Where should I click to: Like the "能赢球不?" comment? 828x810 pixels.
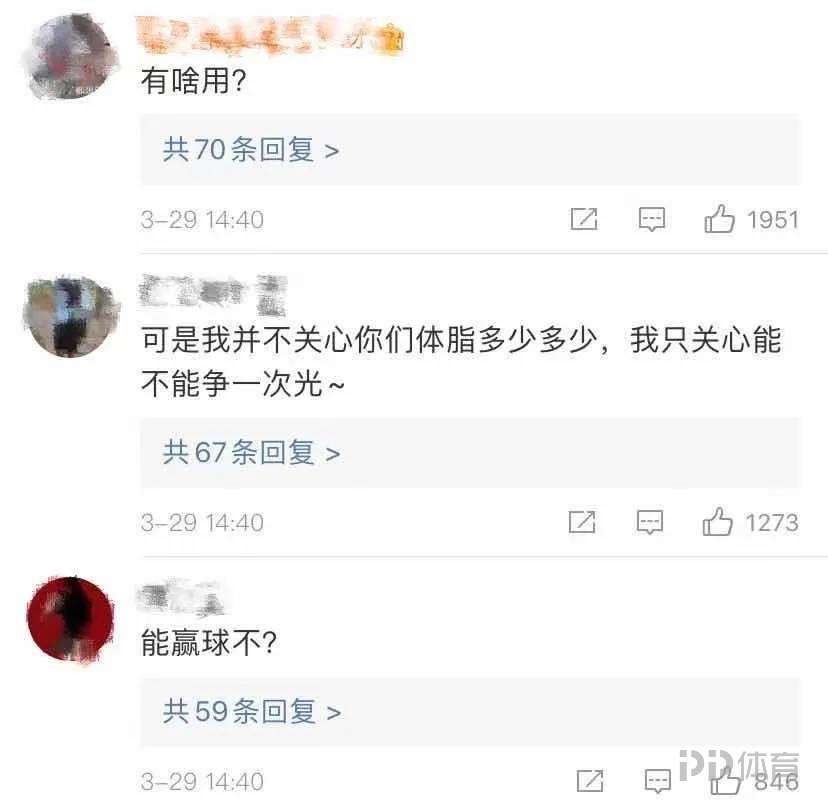tap(726, 780)
